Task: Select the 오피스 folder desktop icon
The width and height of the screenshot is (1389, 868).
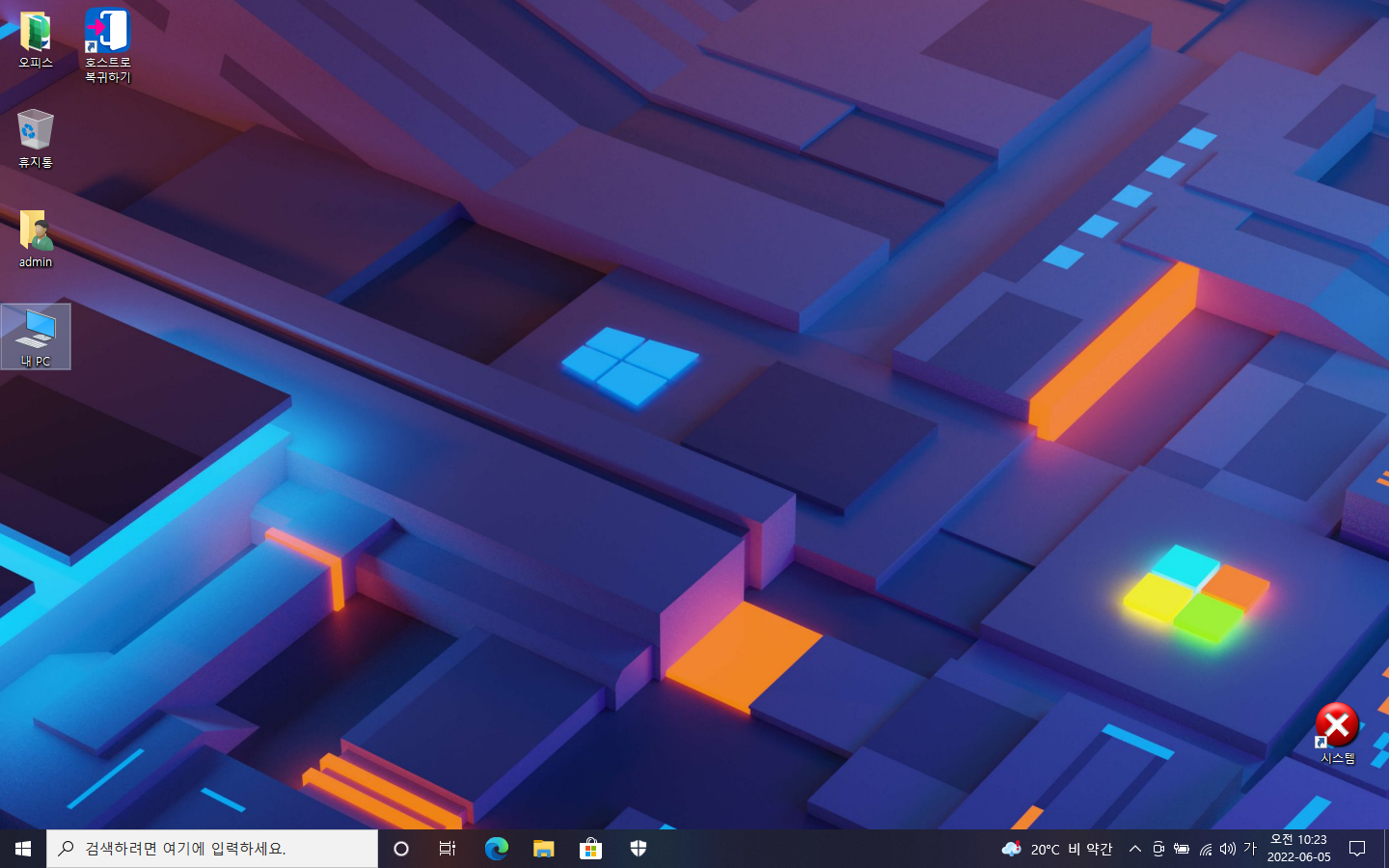Action: [36, 40]
